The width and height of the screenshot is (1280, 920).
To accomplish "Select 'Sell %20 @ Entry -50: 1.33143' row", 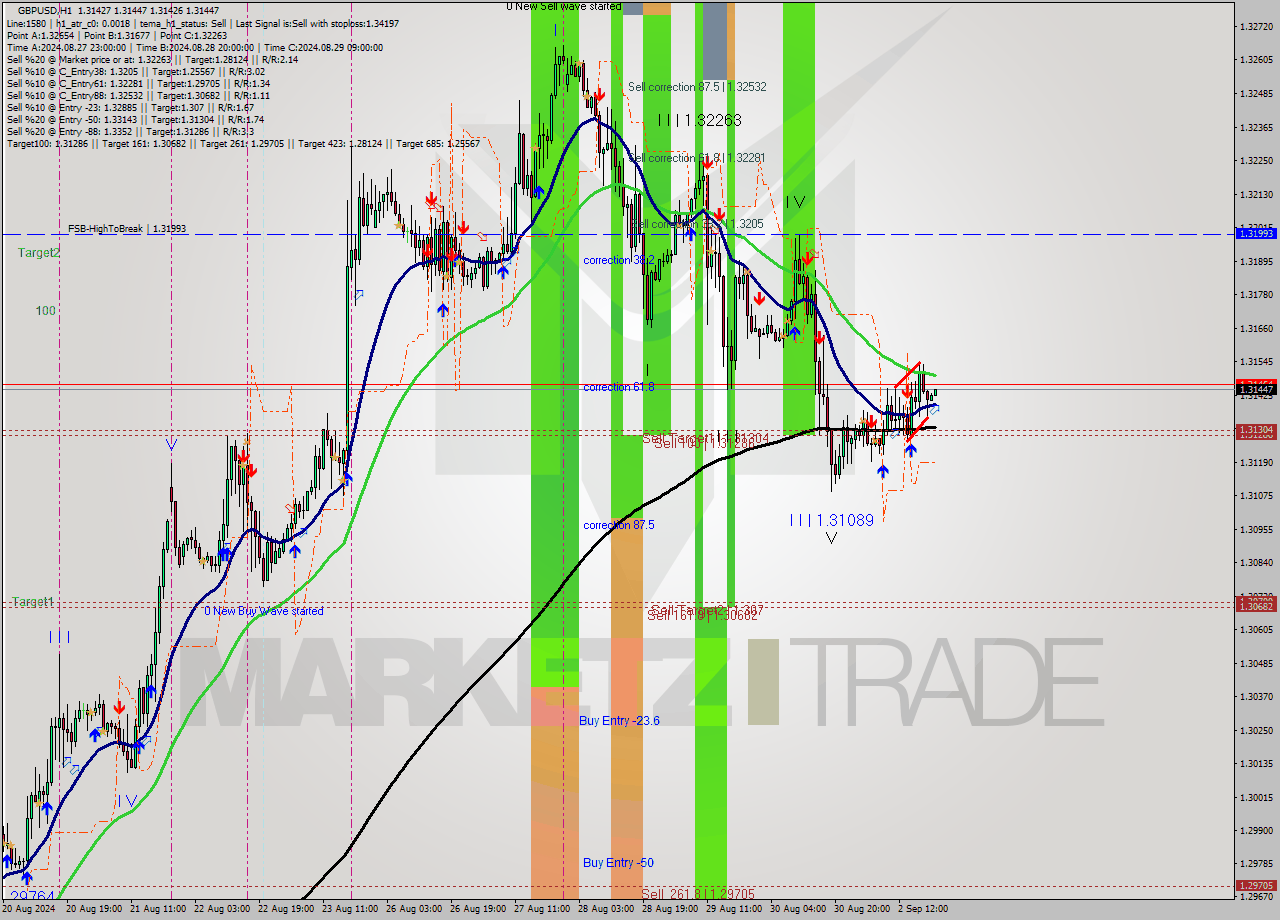I will click(135, 119).
